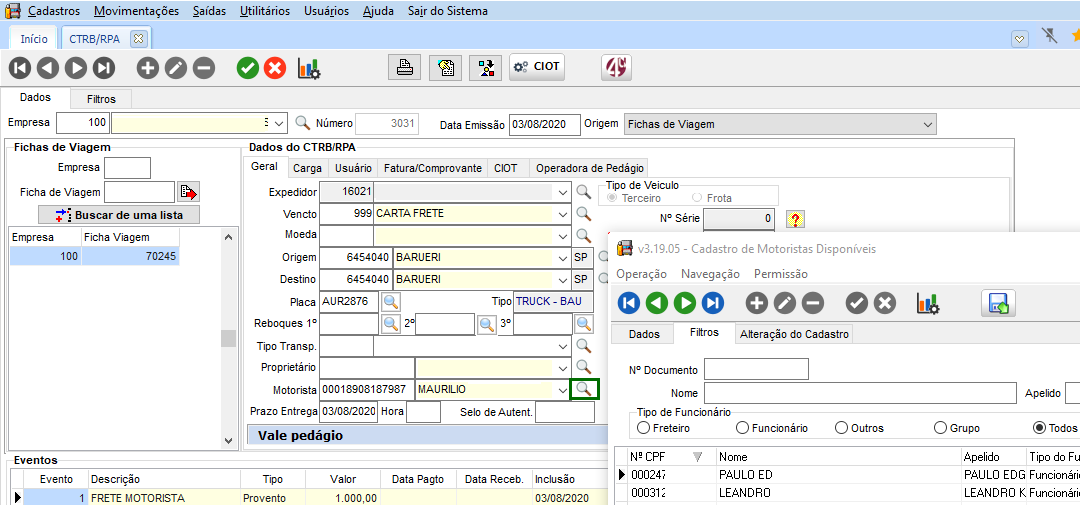Select the Freteiro radio button
Viewport: 1080px width, 505px height.
point(643,428)
